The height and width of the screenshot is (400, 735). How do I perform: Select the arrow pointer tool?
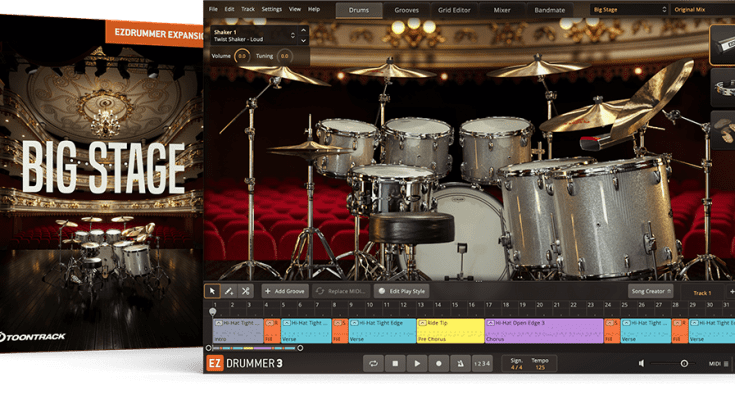pos(212,291)
